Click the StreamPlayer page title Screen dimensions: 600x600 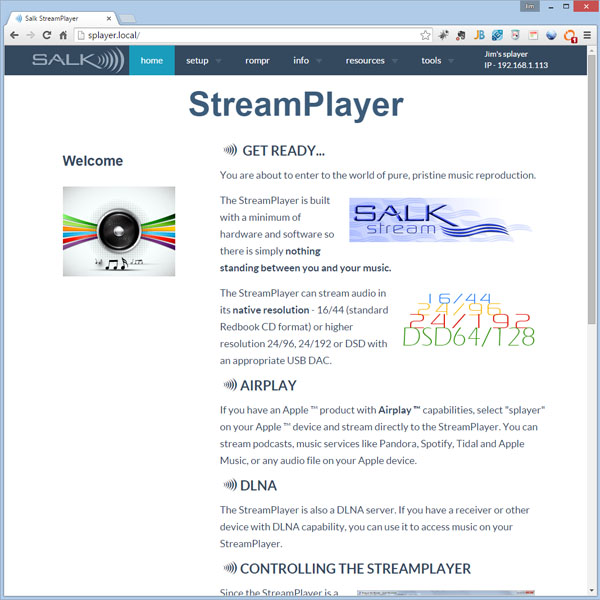pyautogui.click(x=296, y=104)
